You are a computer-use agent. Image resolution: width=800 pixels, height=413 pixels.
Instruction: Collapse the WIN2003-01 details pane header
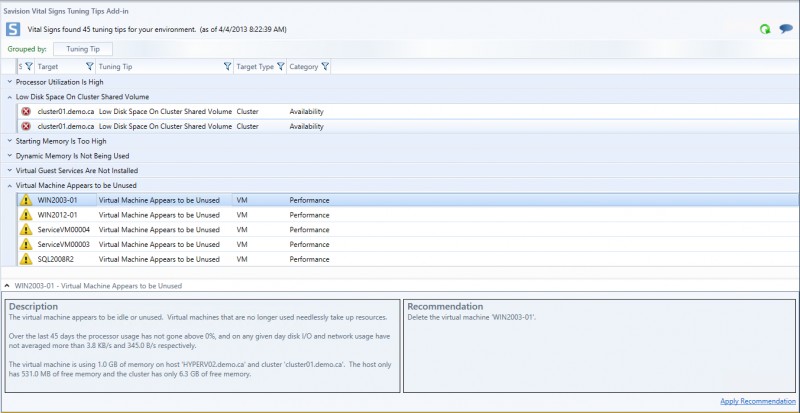pos(7,286)
